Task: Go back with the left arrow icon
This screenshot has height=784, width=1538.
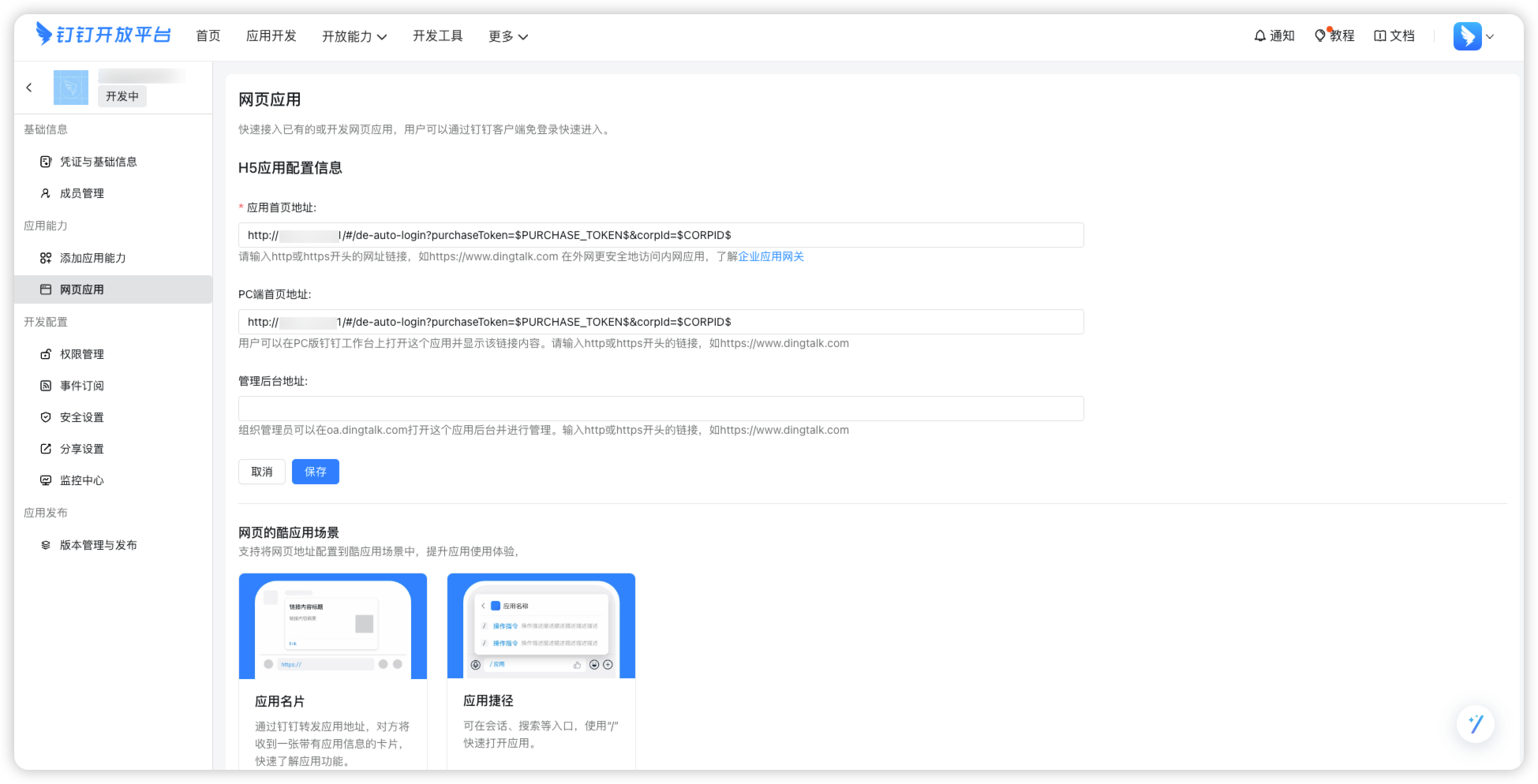Action: click(x=29, y=88)
